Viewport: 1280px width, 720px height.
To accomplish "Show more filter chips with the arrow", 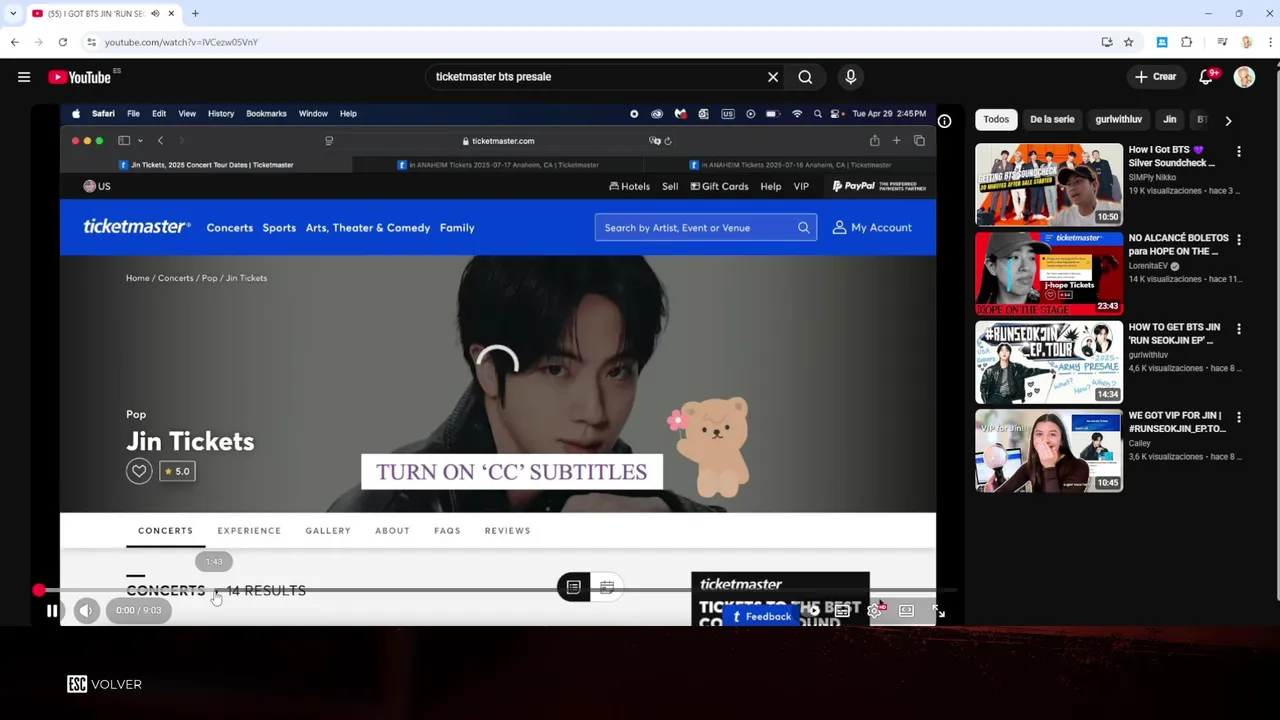I will (x=1228, y=120).
